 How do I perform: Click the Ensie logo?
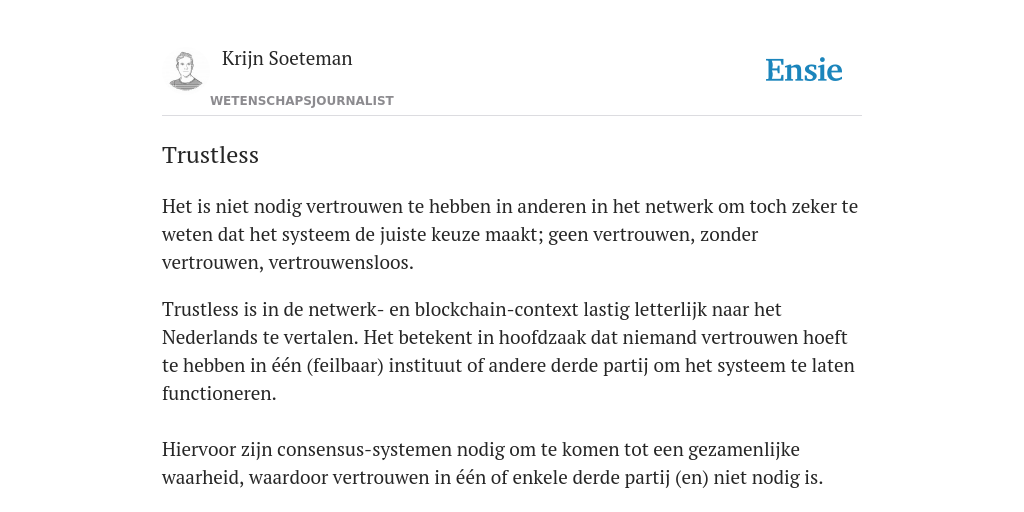coord(803,70)
